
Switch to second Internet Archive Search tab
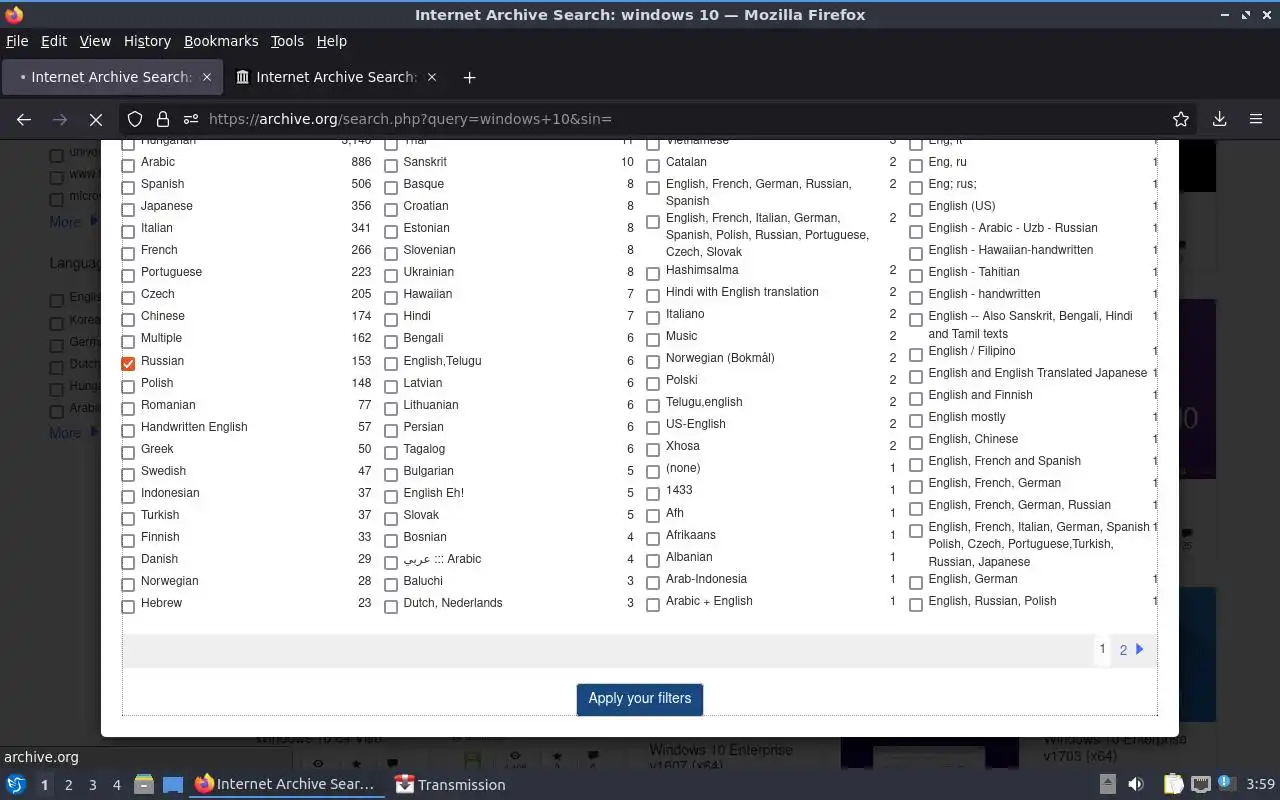pyautogui.click(x=336, y=77)
